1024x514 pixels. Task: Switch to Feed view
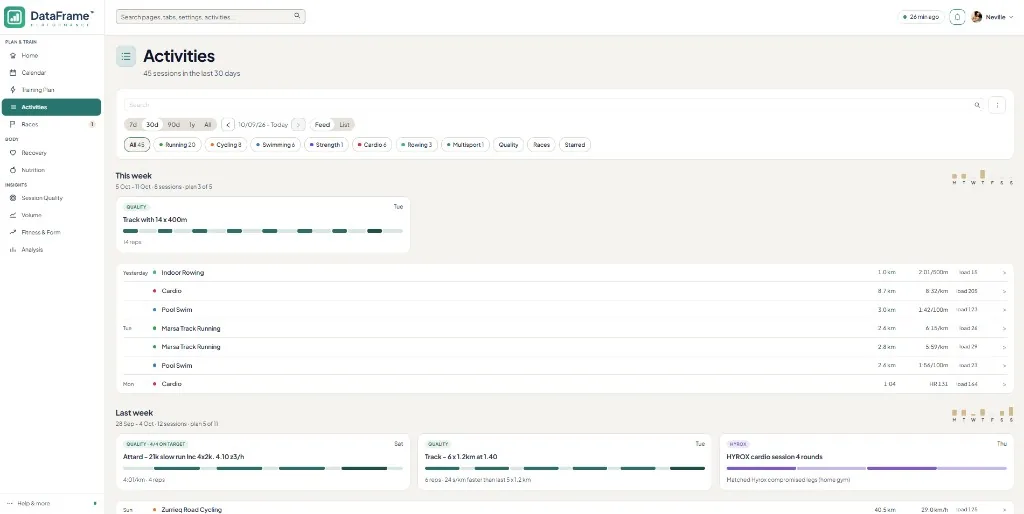point(322,125)
